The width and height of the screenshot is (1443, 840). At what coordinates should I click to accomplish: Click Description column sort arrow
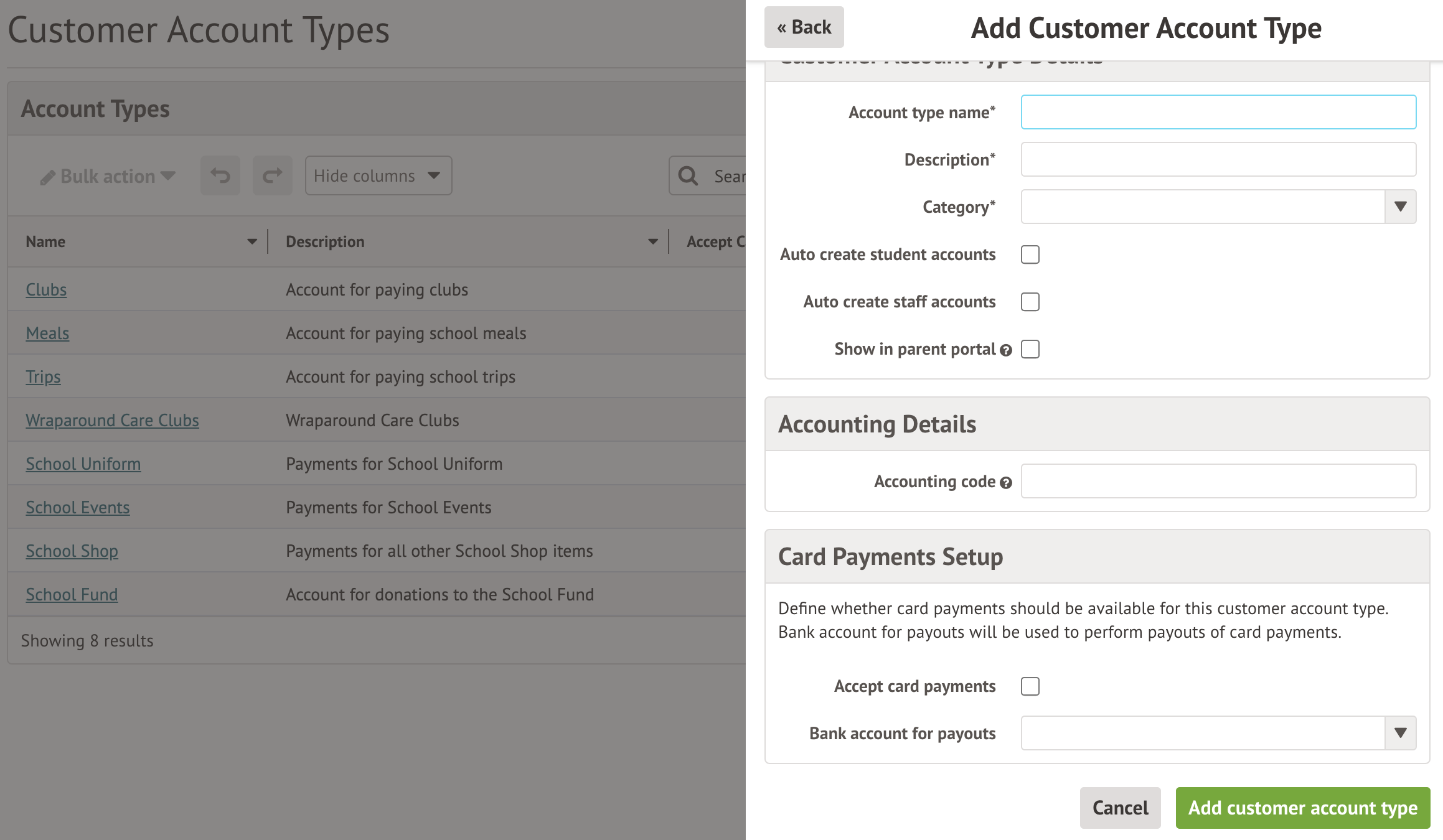click(652, 241)
